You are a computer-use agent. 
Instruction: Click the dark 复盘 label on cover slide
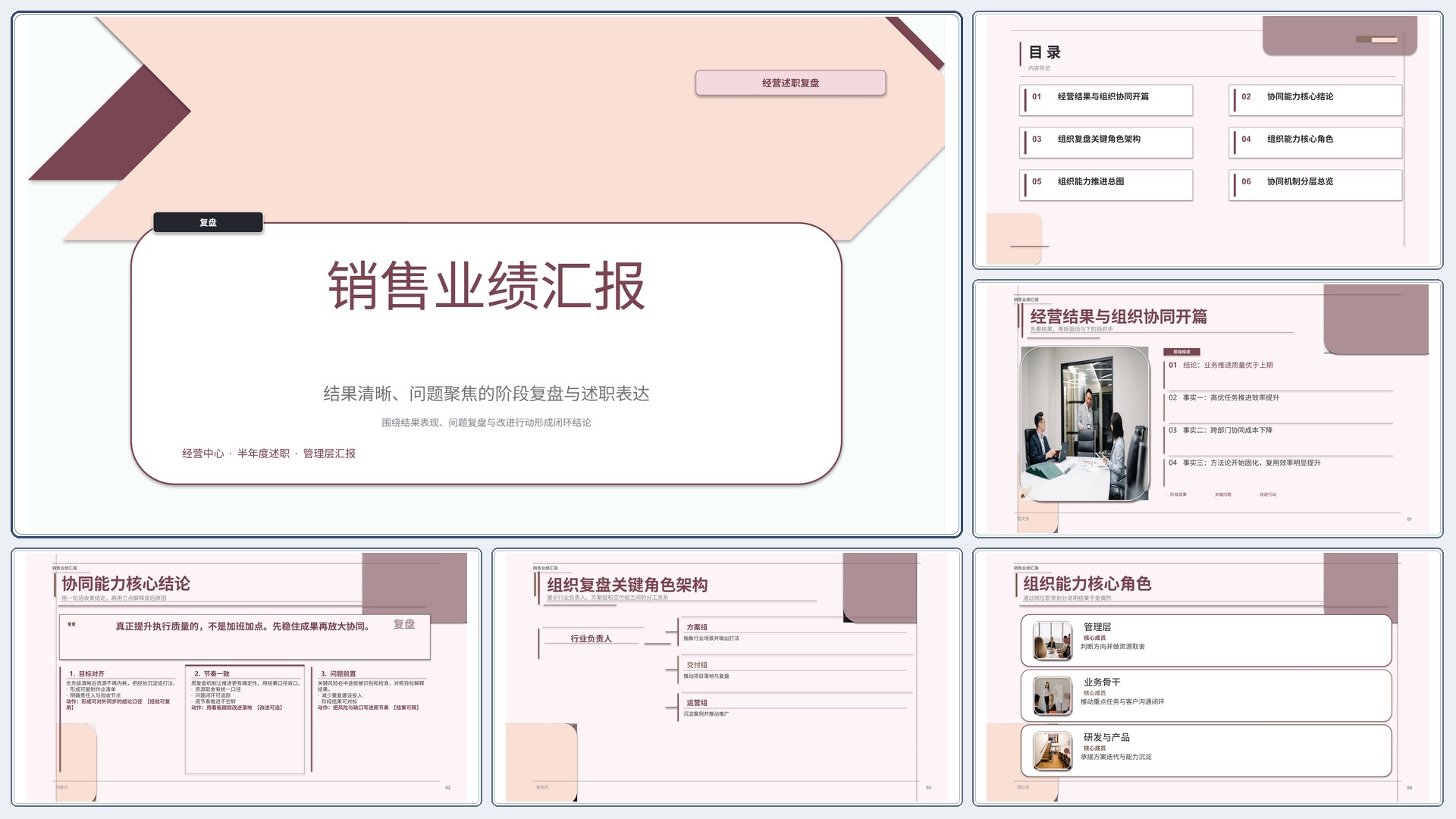(x=208, y=222)
